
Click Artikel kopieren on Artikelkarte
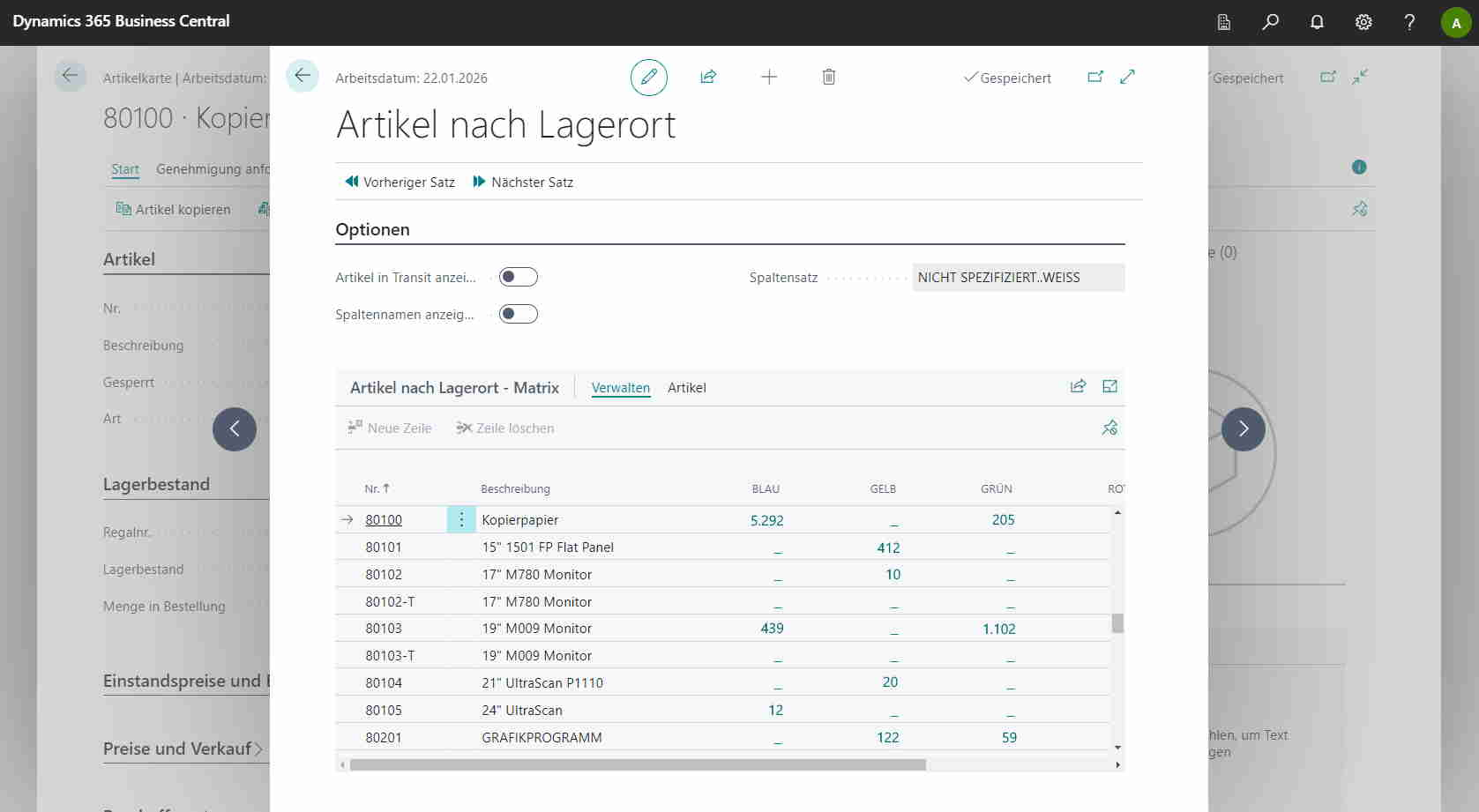pos(174,210)
